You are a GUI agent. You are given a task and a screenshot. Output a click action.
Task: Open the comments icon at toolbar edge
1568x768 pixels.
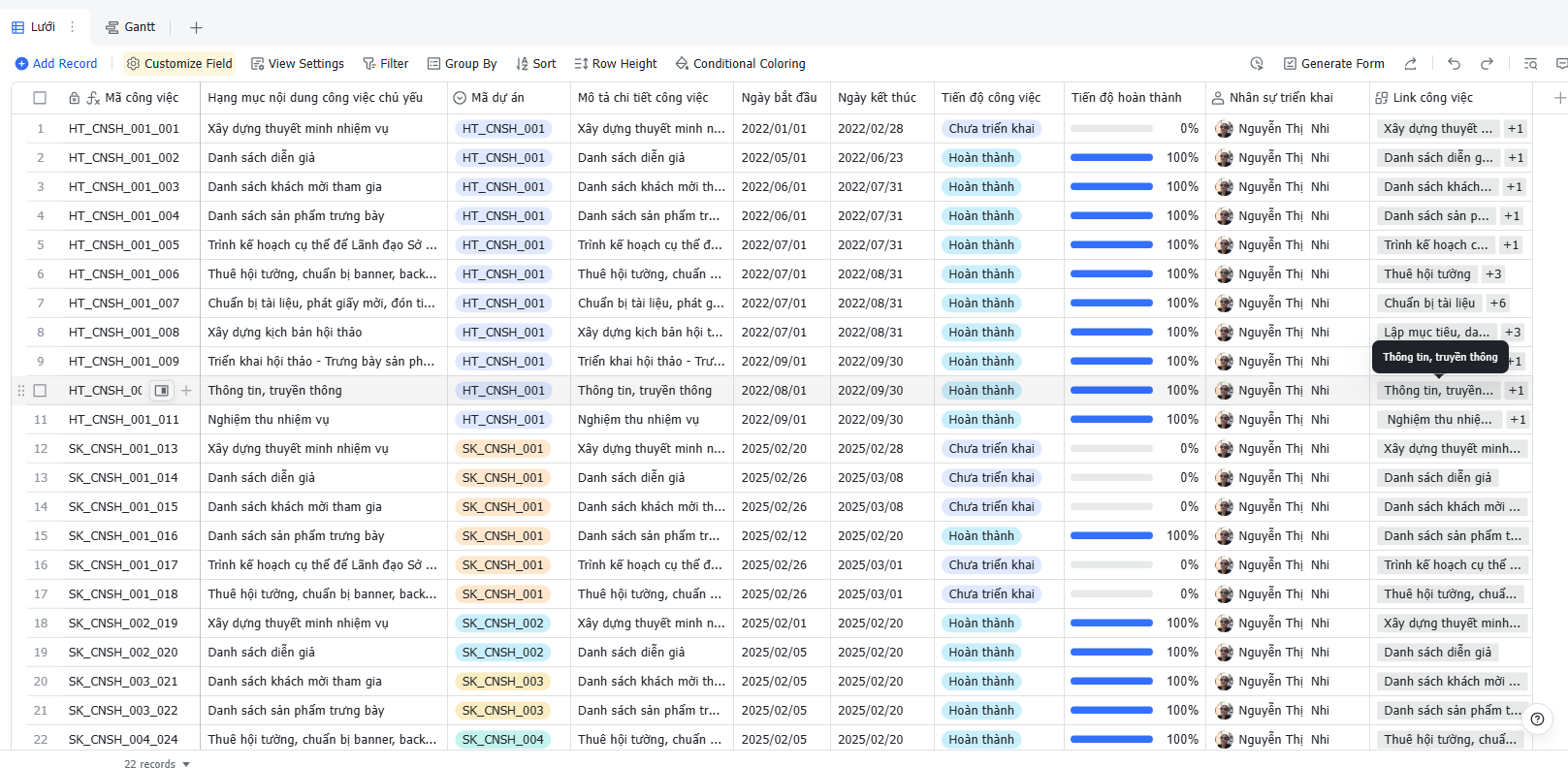coord(1561,64)
